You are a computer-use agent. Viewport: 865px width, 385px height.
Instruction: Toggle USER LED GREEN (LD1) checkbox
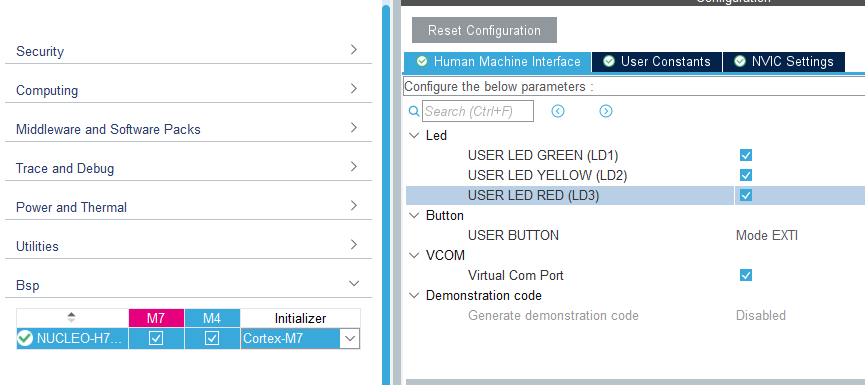(x=746, y=155)
